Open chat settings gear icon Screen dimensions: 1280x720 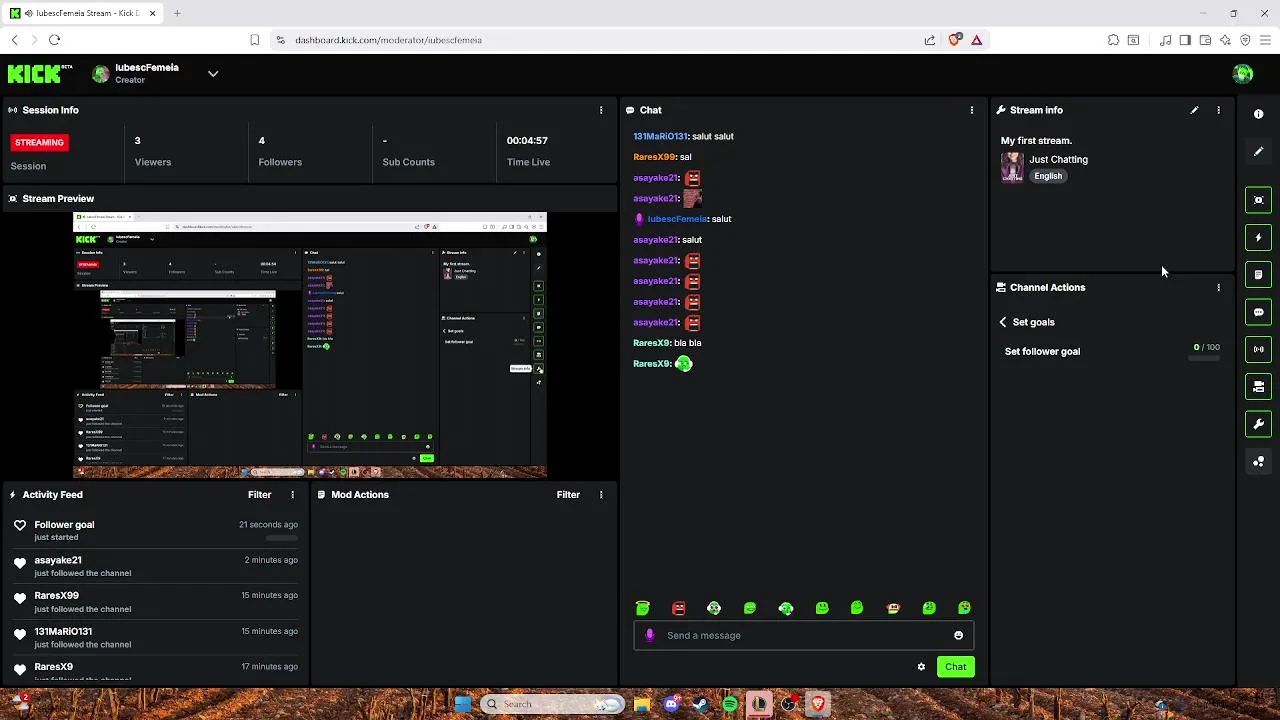click(x=921, y=667)
